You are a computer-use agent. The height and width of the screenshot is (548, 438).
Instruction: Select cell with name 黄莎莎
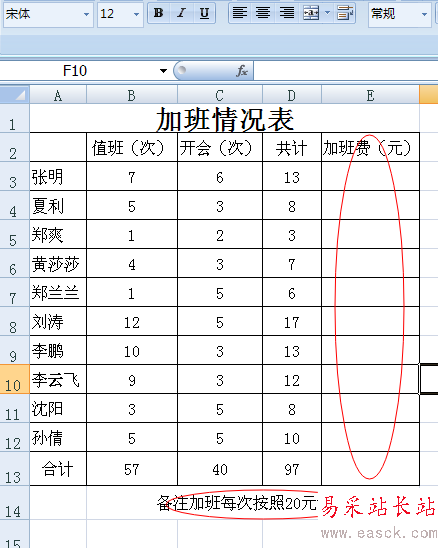tap(58, 263)
